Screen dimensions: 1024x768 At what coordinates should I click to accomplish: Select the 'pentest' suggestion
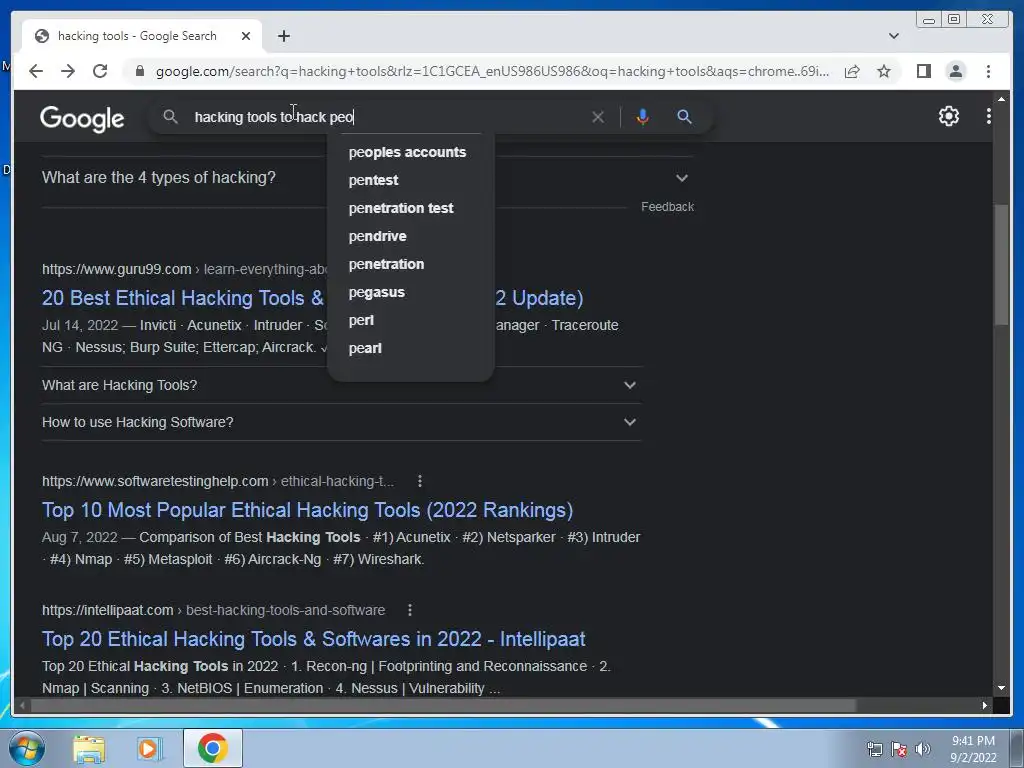coord(374,180)
